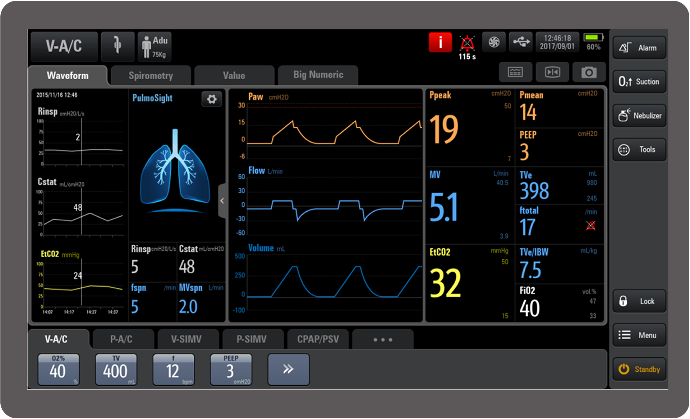Viewport: 690px width, 419px height.
Task: Collapse left panel with arrow handle
Action: click(222, 199)
